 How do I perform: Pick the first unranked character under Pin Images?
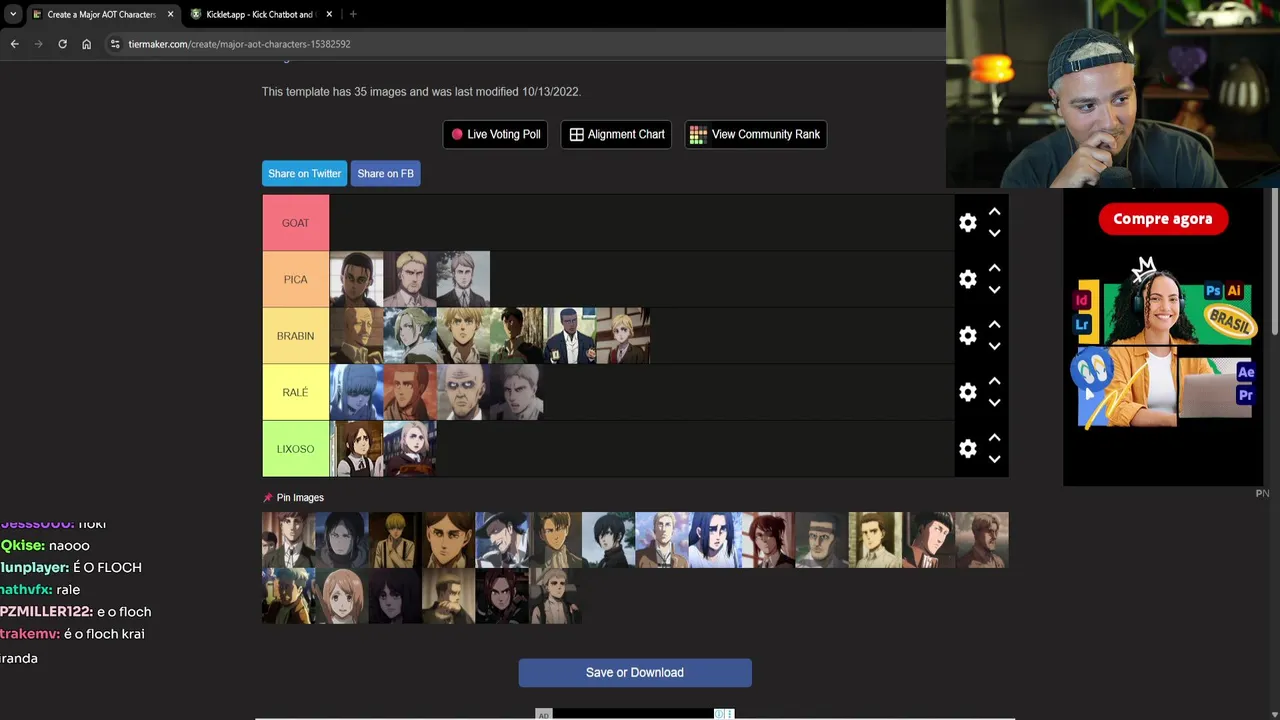coord(288,540)
